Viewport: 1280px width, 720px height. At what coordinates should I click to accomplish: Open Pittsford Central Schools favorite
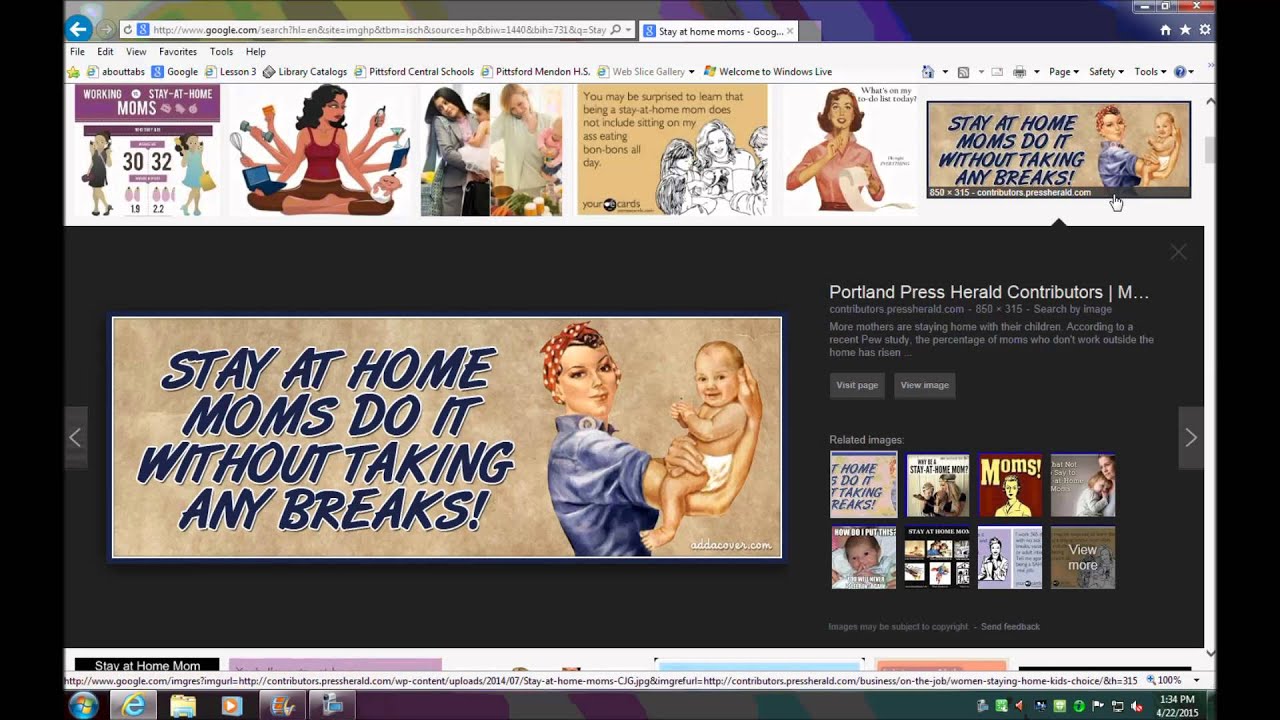(414, 72)
